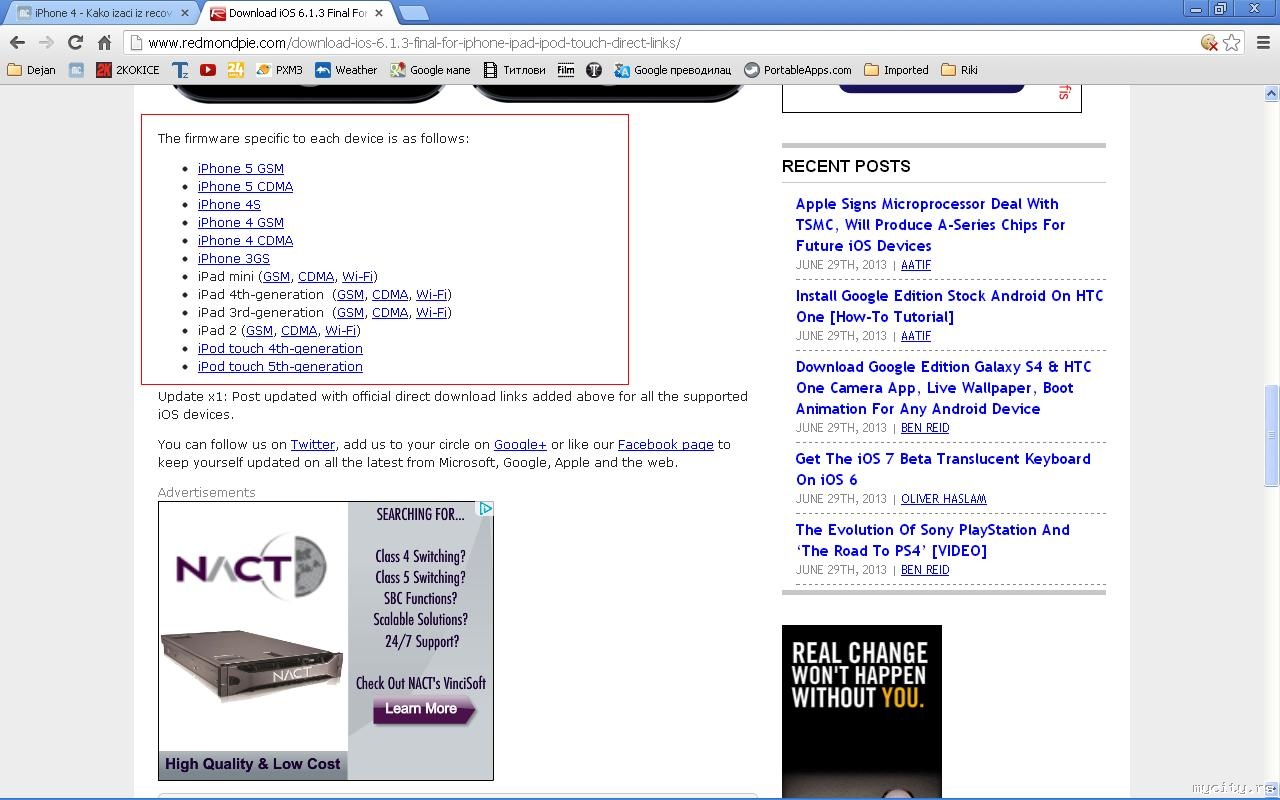Open the Google мапе bookmark
Image resolution: width=1280 pixels, height=800 pixels.
click(x=430, y=70)
